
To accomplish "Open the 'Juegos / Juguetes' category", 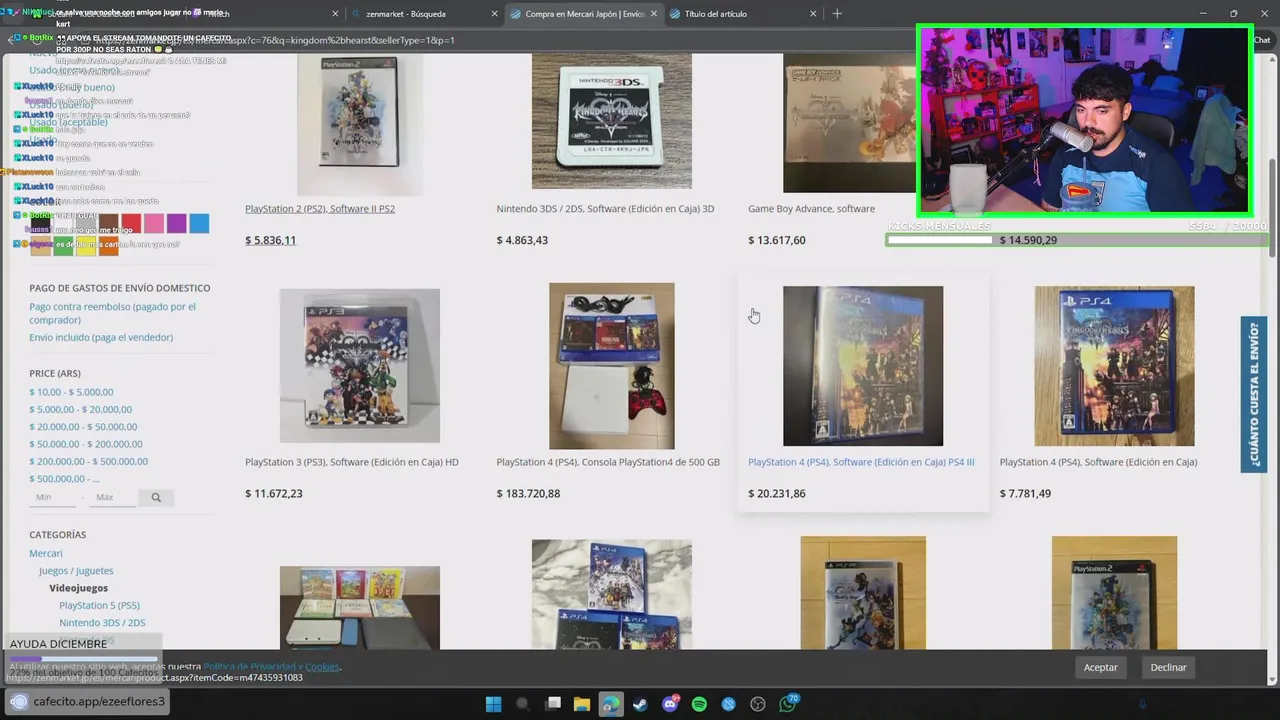I will pyautogui.click(x=76, y=571).
